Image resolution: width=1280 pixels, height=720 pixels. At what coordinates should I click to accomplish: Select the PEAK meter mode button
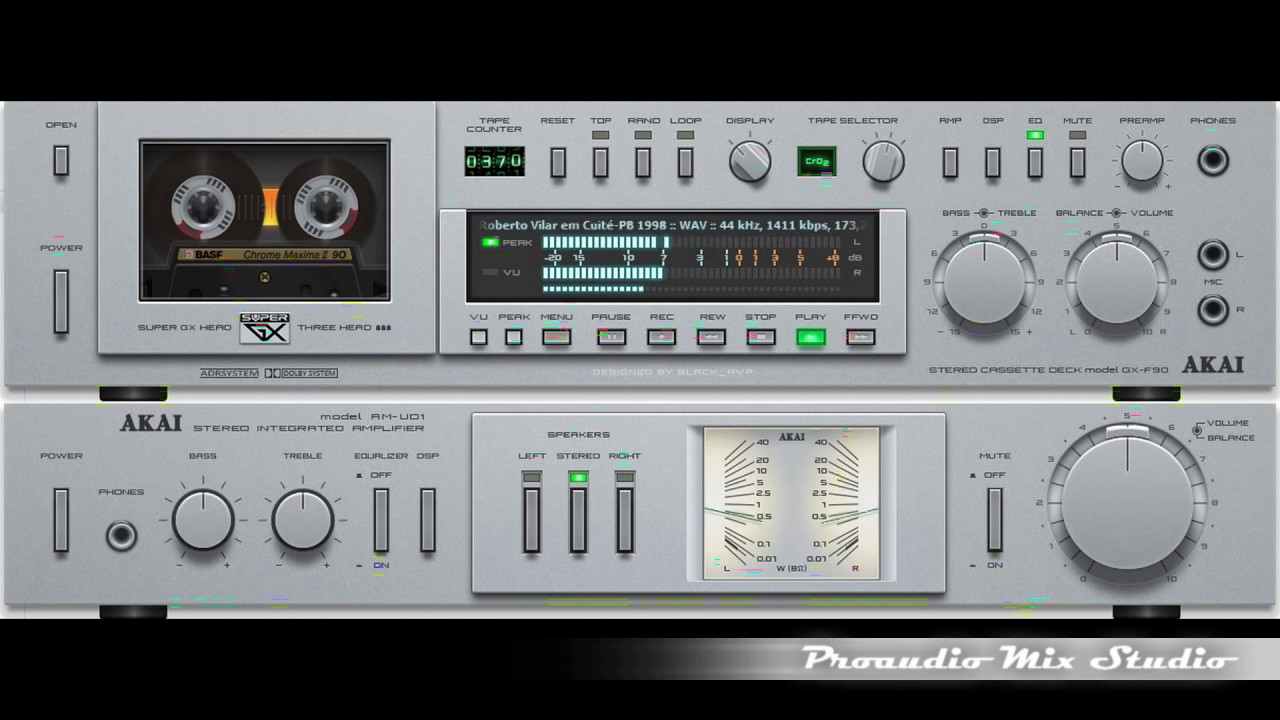(514, 337)
